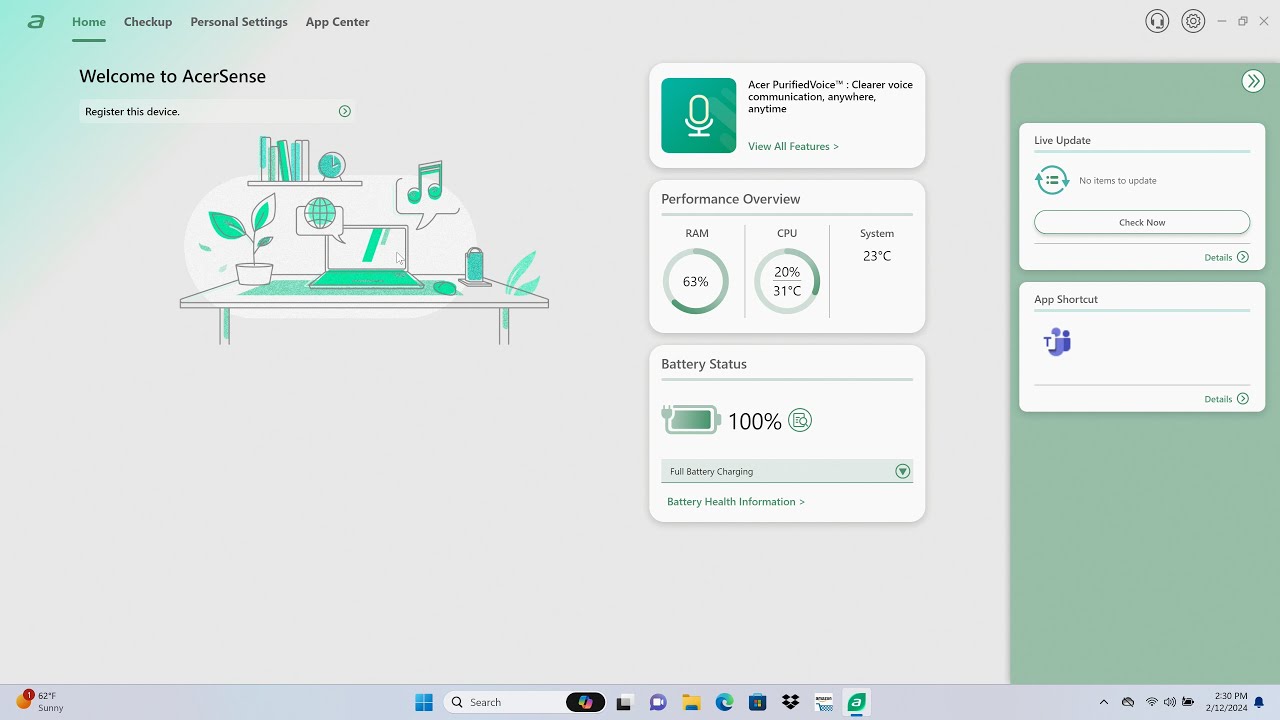1280x720 pixels.
Task: Expand the Full Battery Charging dropdown
Action: coord(902,471)
